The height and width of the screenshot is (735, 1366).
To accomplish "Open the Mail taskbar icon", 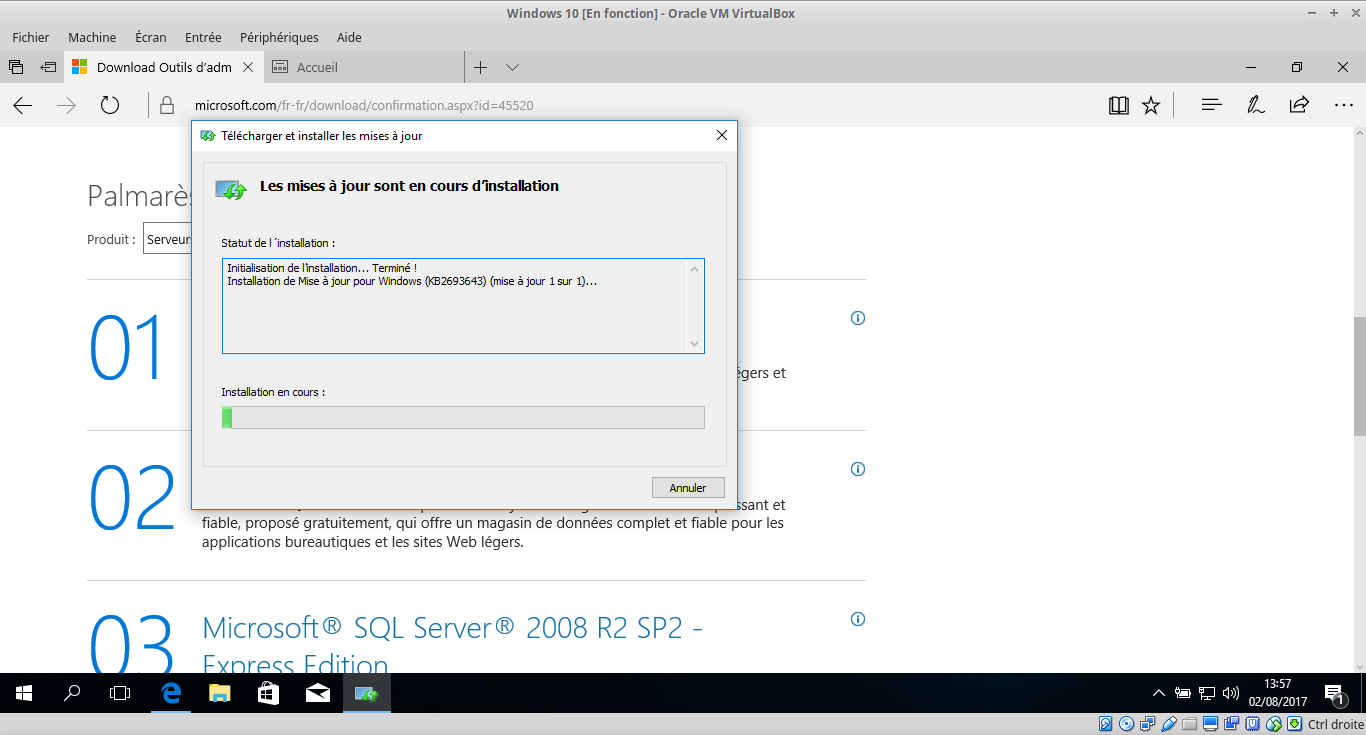I will click(317, 693).
